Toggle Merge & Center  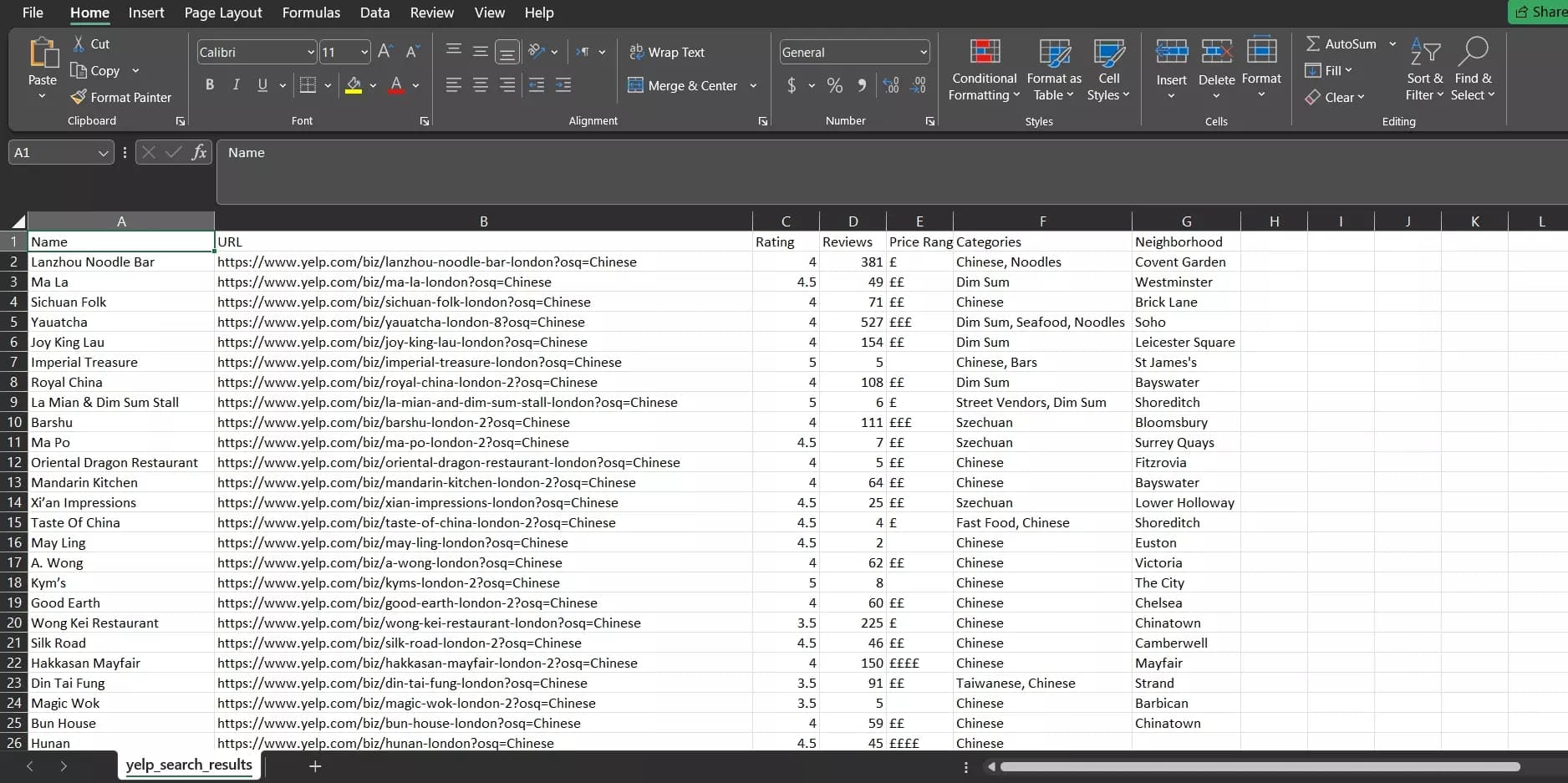click(x=684, y=85)
